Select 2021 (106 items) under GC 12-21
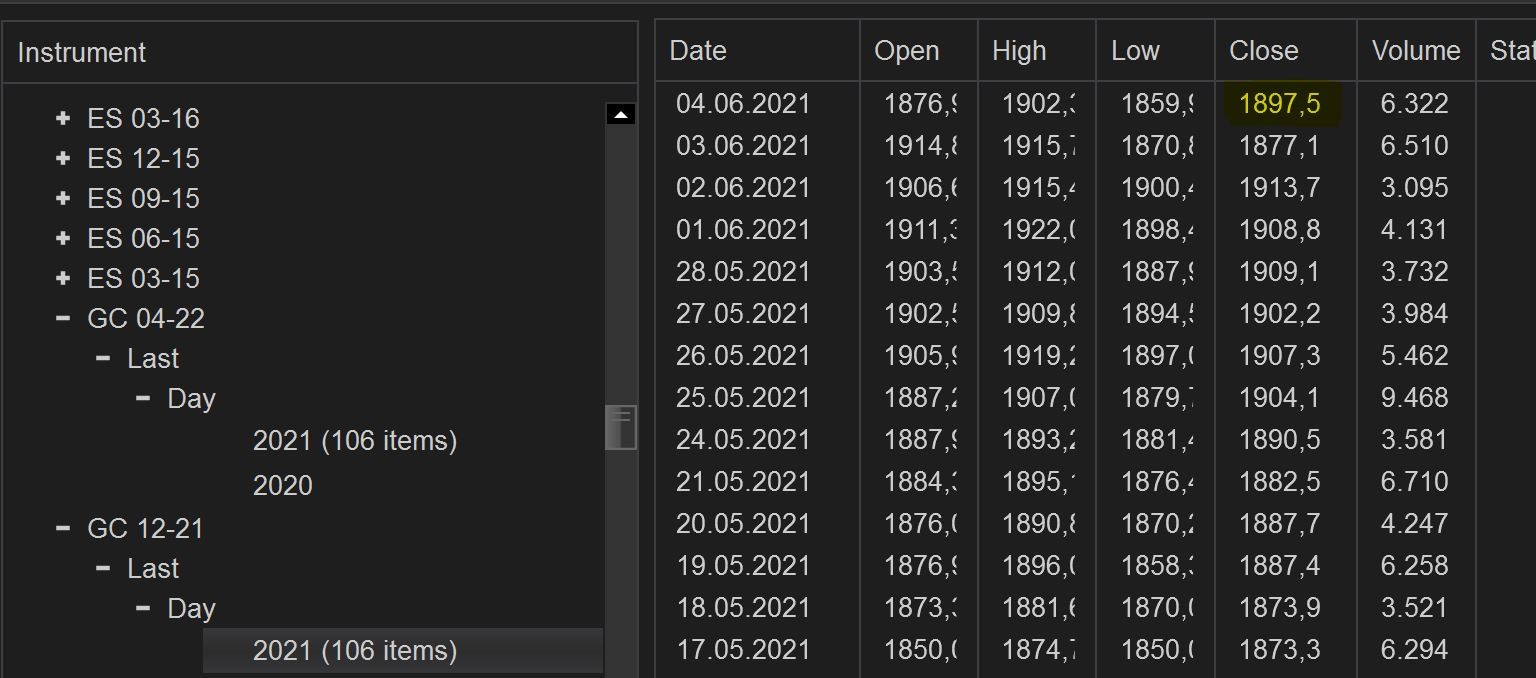This screenshot has height=678, width=1536. [x=403, y=650]
